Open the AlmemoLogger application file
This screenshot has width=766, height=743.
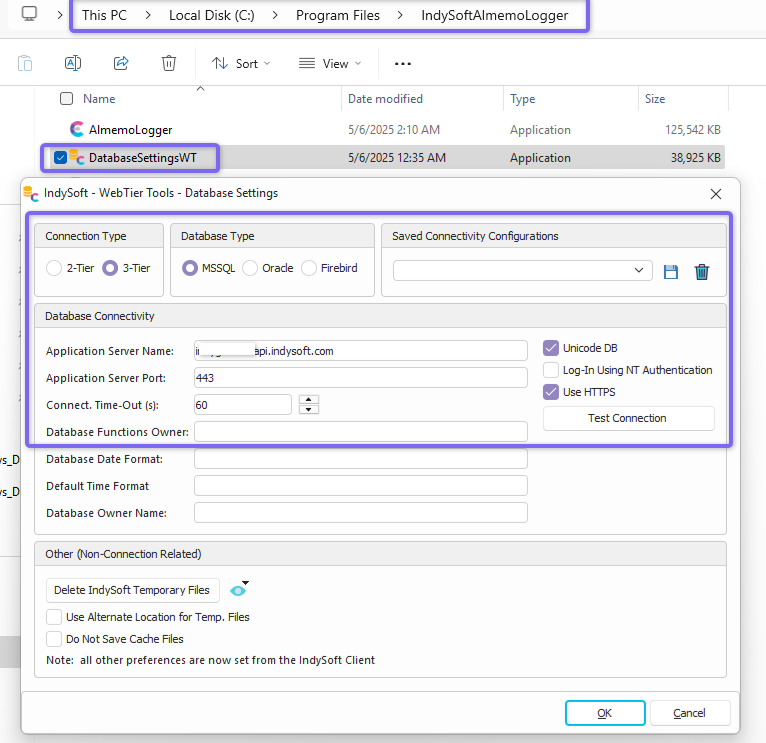130,130
